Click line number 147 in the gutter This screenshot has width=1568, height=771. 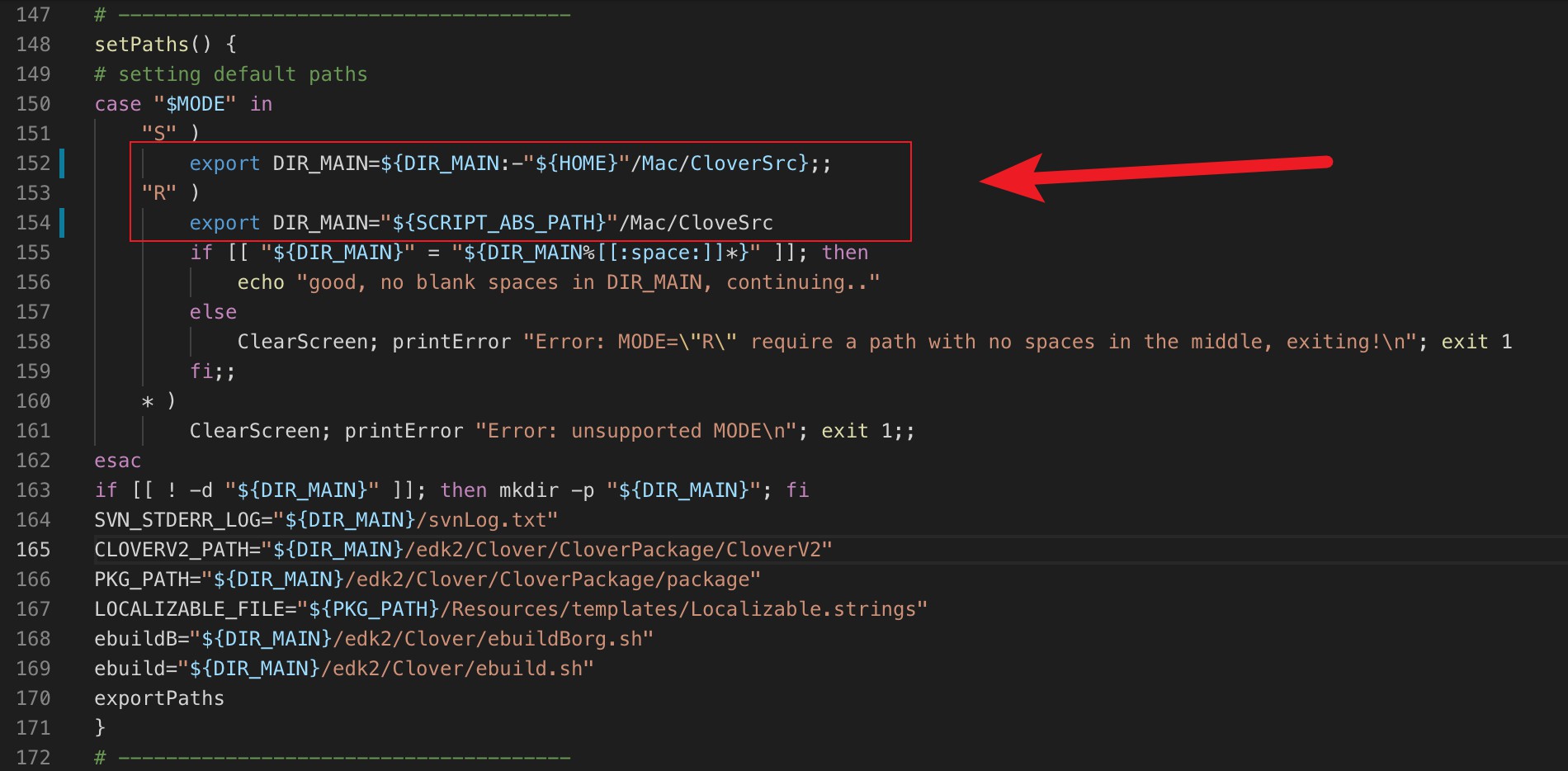tap(33, 15)
